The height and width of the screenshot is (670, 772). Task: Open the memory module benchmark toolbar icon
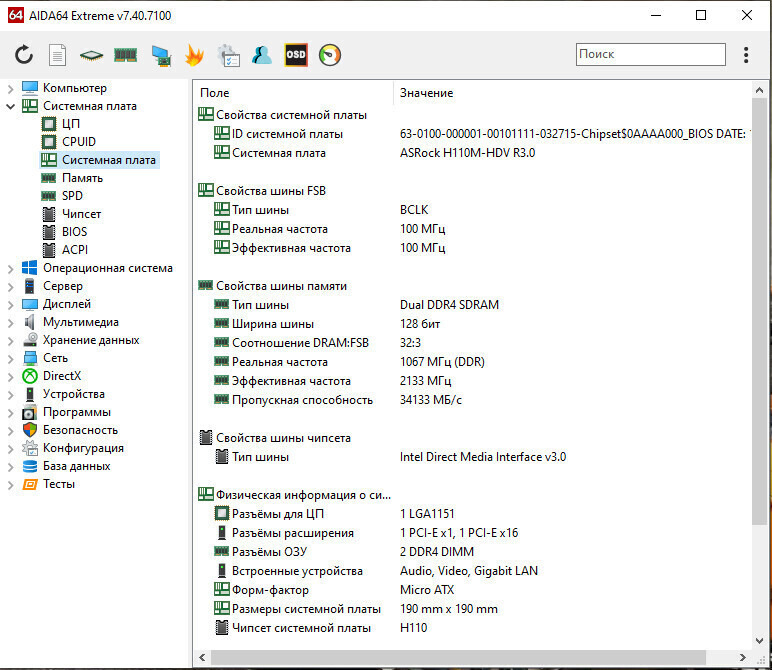click(125, 55)
